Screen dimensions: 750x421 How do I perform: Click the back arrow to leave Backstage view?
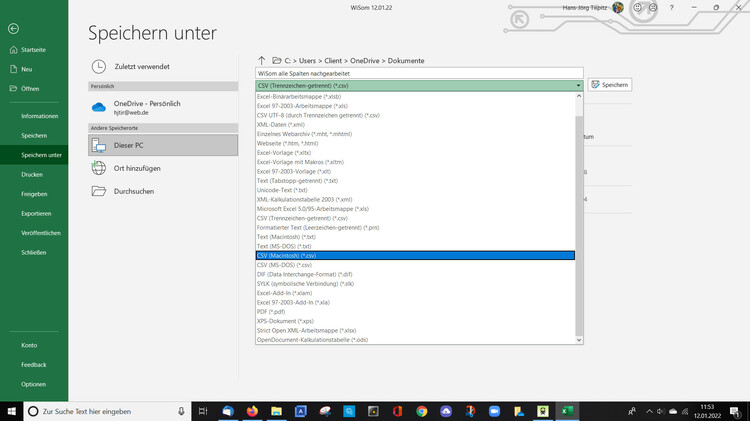click(x=13, y=29)
